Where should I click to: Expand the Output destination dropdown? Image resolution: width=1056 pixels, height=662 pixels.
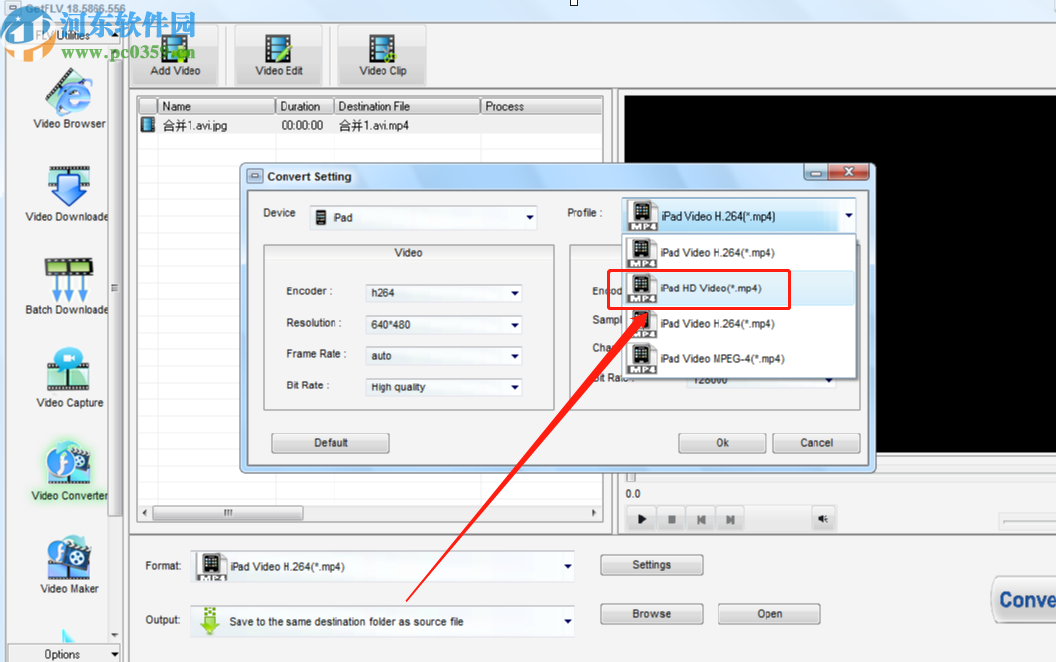click(x=568, y=621)
